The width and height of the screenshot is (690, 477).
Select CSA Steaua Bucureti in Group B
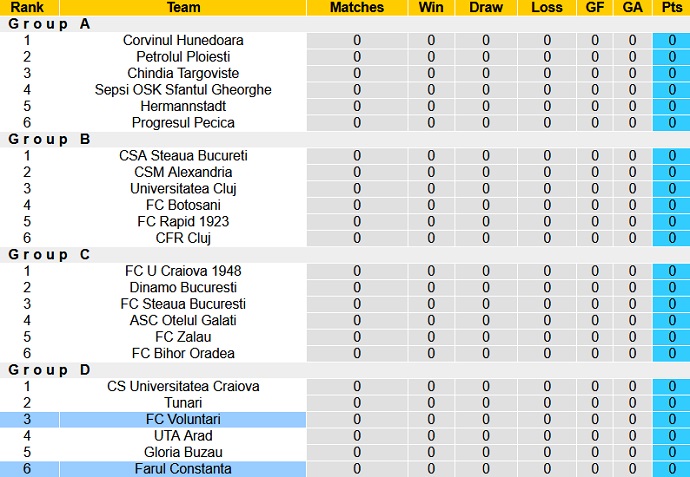183,155
